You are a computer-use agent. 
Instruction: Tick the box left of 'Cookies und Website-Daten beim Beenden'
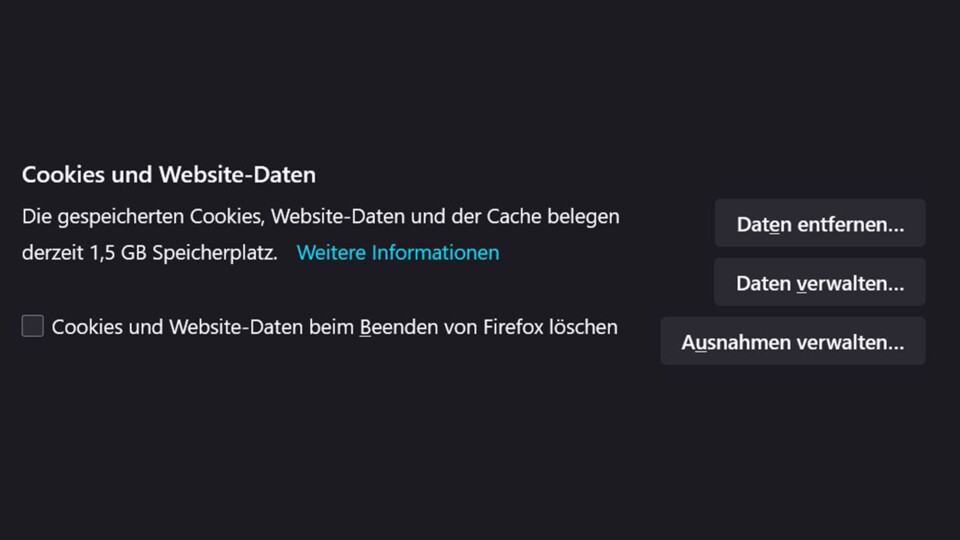tap(32, 326)
